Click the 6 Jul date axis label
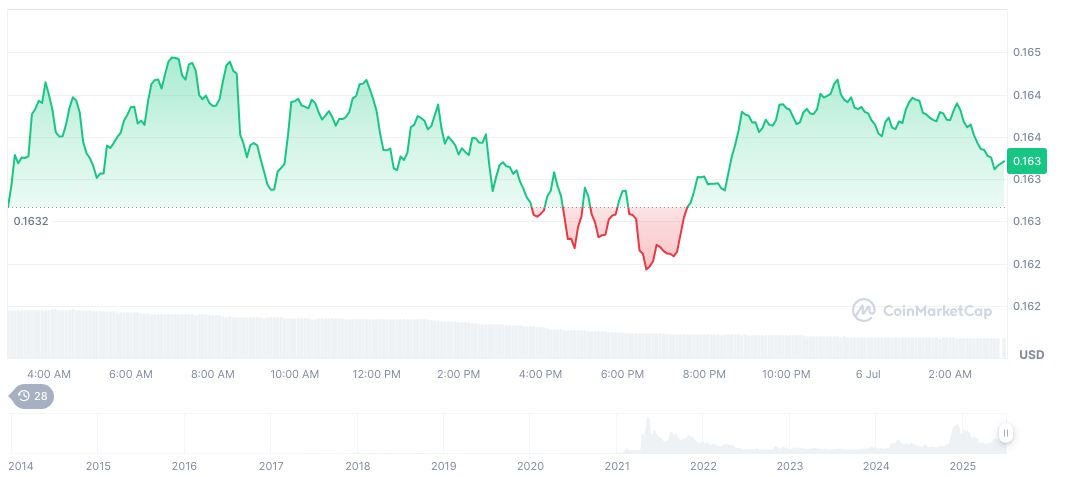 coord(866,374)
